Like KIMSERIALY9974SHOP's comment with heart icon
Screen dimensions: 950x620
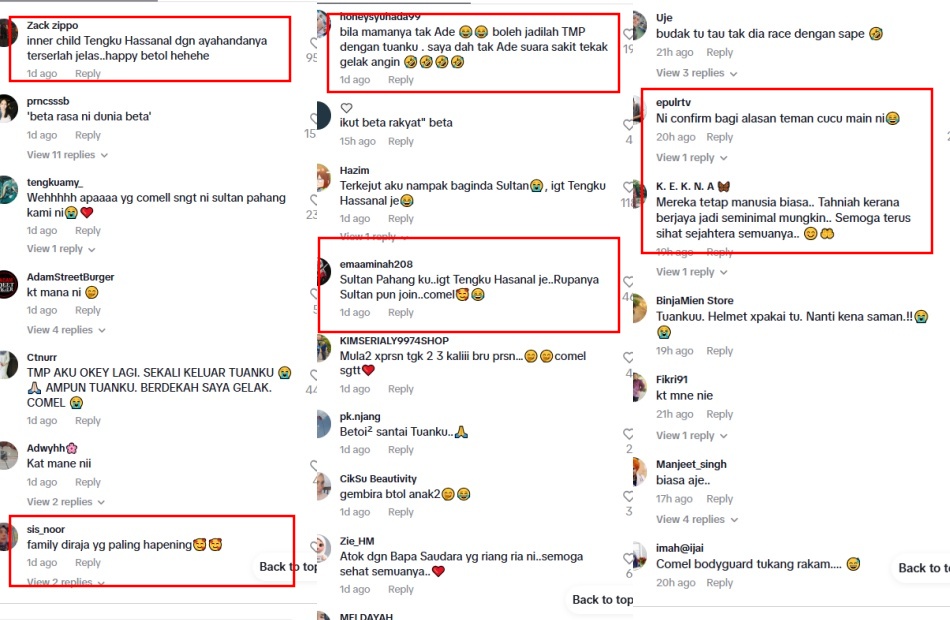pyautogui.click(x=628, y=358)
